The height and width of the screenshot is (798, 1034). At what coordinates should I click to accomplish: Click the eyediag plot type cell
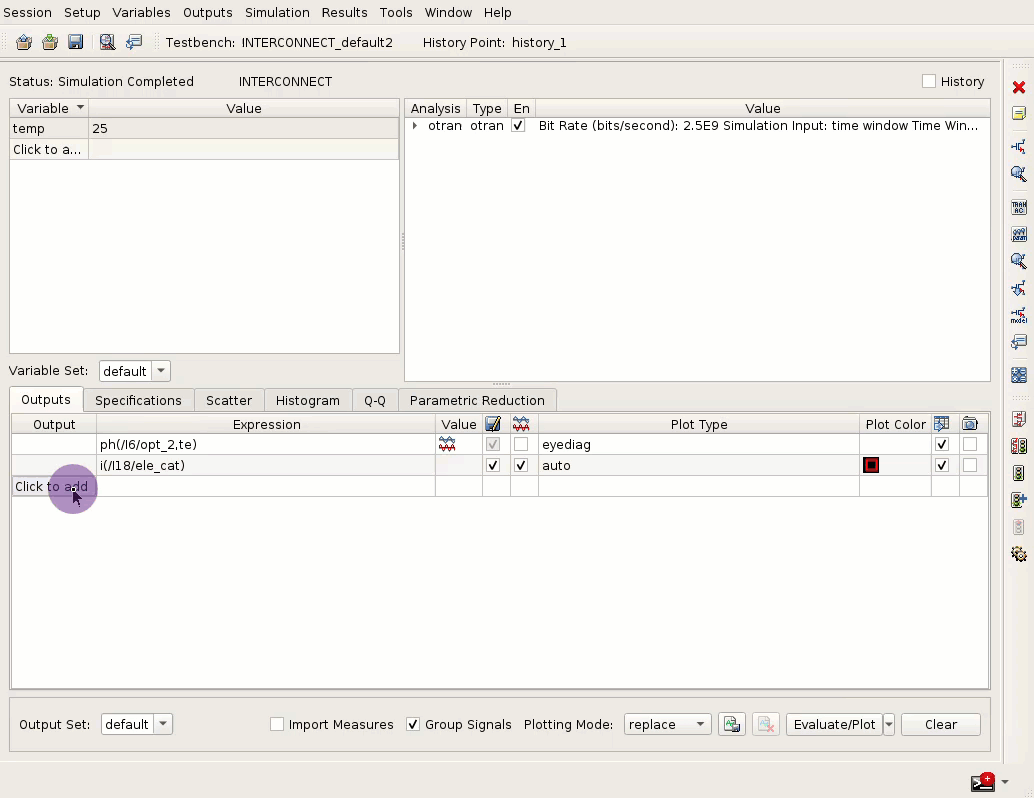tap(699, 445)
